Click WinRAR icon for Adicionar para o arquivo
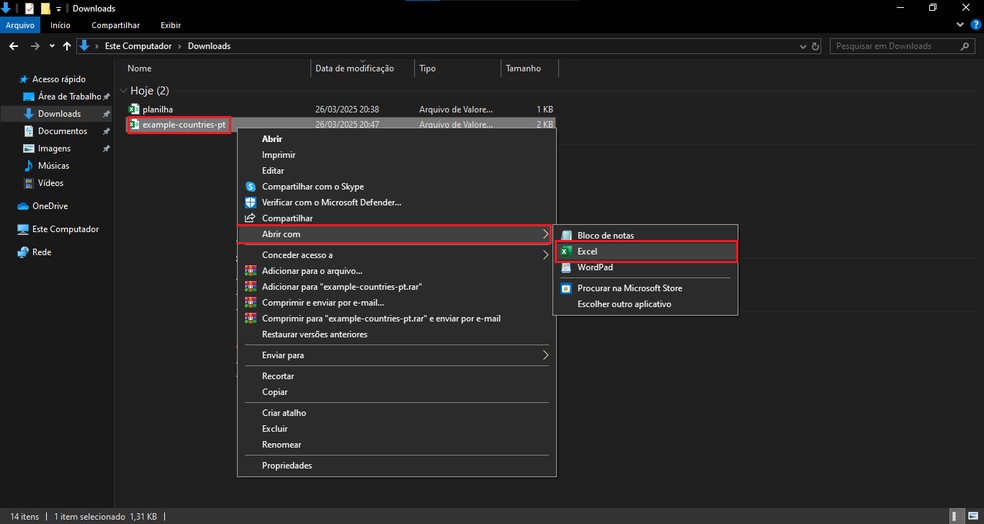The width and height of the screenshot is (984, 524). coord(250,271)
